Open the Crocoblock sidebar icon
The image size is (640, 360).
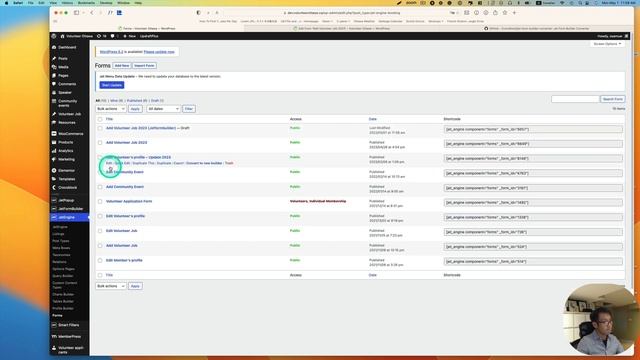pyautogui.click(x=54, y=187)
